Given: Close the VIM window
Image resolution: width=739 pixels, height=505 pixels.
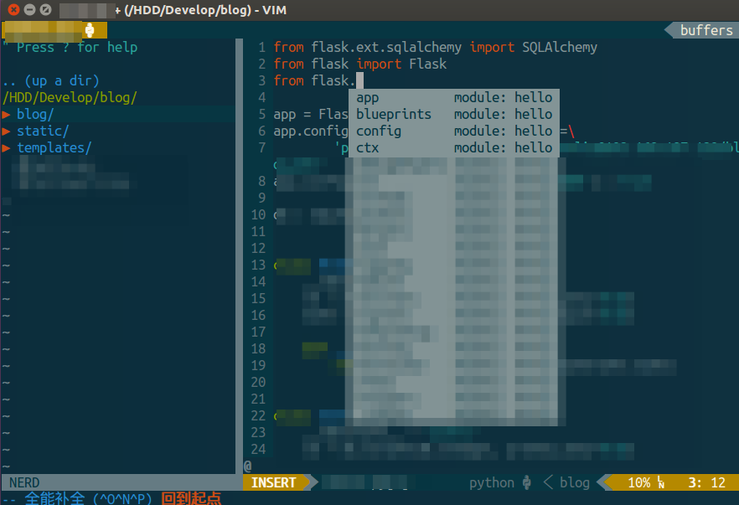Looking at the screenshot, I should (13, 9).
